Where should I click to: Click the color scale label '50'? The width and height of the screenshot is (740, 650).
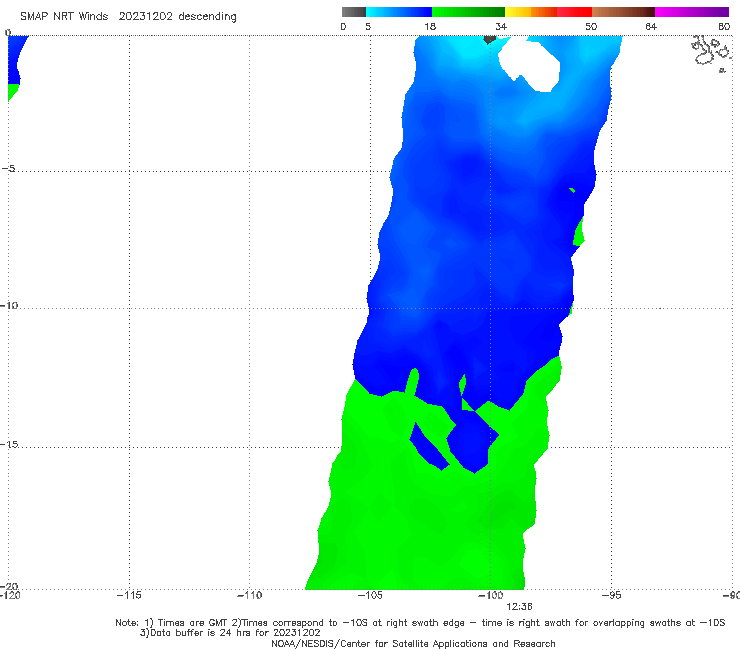coord(591,26)
